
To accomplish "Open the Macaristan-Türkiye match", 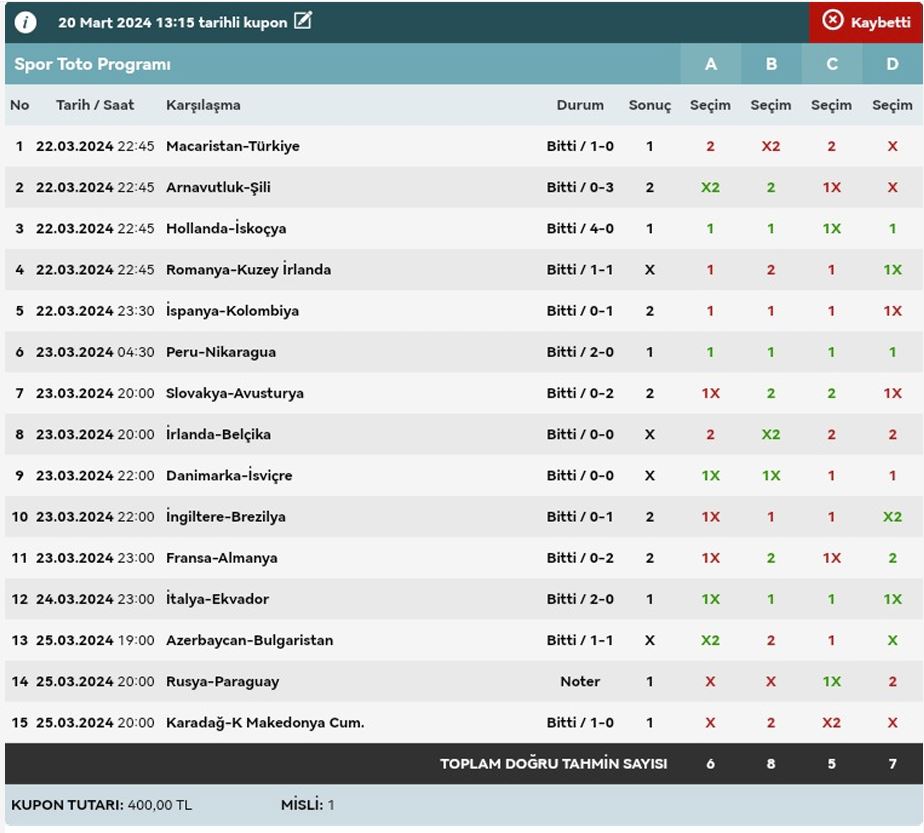I will click(x=232, y=146).
